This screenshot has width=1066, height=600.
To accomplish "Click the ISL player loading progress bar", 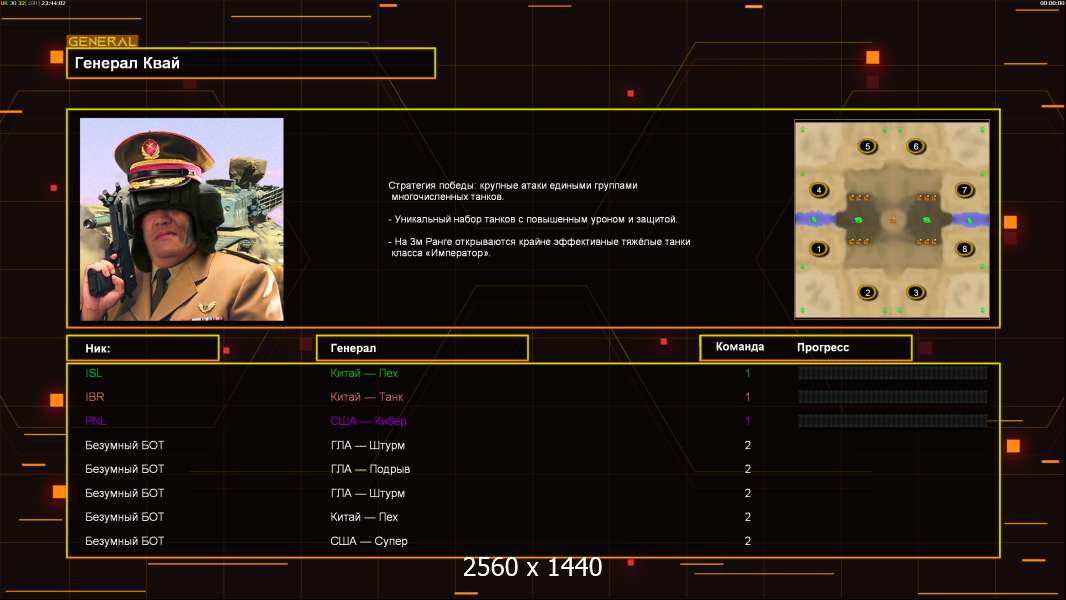I will click(x=892, y=373).
